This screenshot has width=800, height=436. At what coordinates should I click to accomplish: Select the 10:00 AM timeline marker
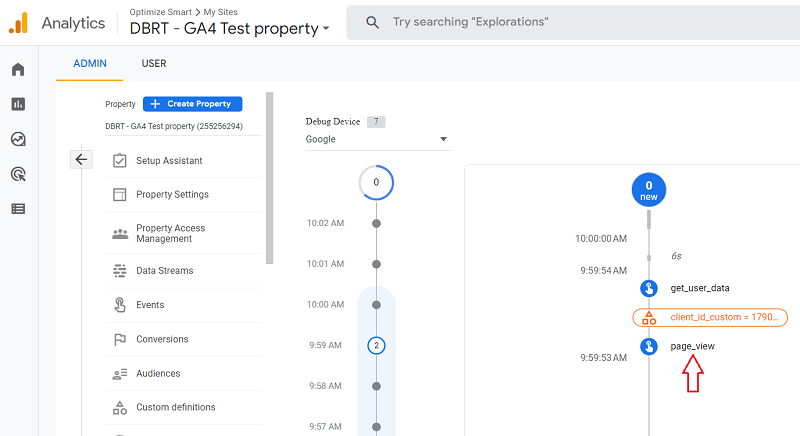pos(377,305)
